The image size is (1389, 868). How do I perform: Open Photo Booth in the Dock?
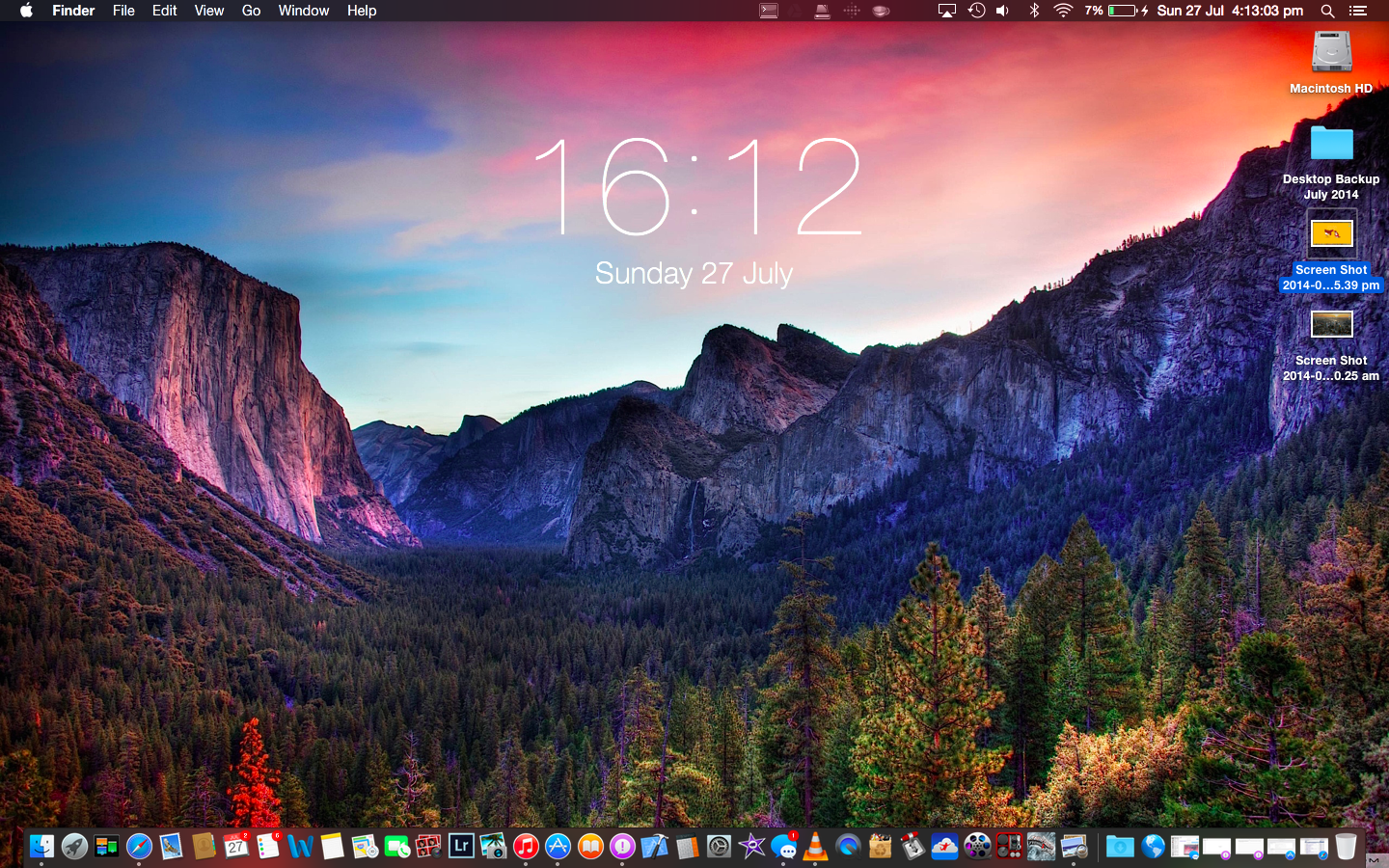click(x=429, y=847)
